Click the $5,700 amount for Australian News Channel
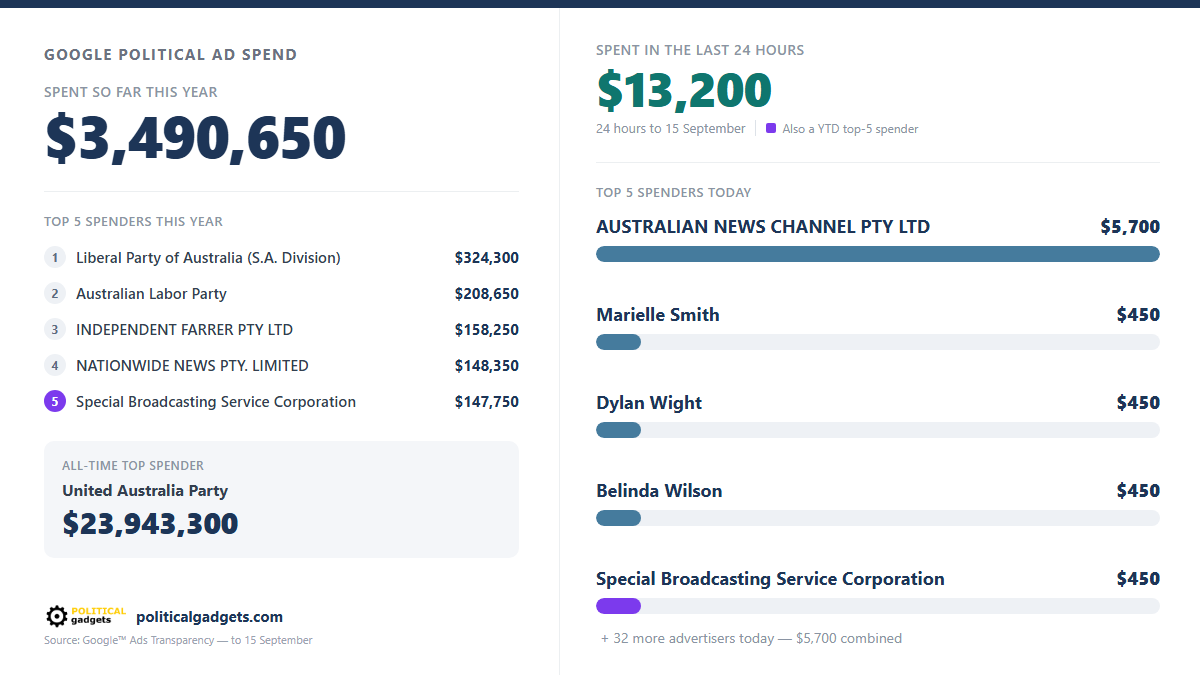 click(1130, 227)
